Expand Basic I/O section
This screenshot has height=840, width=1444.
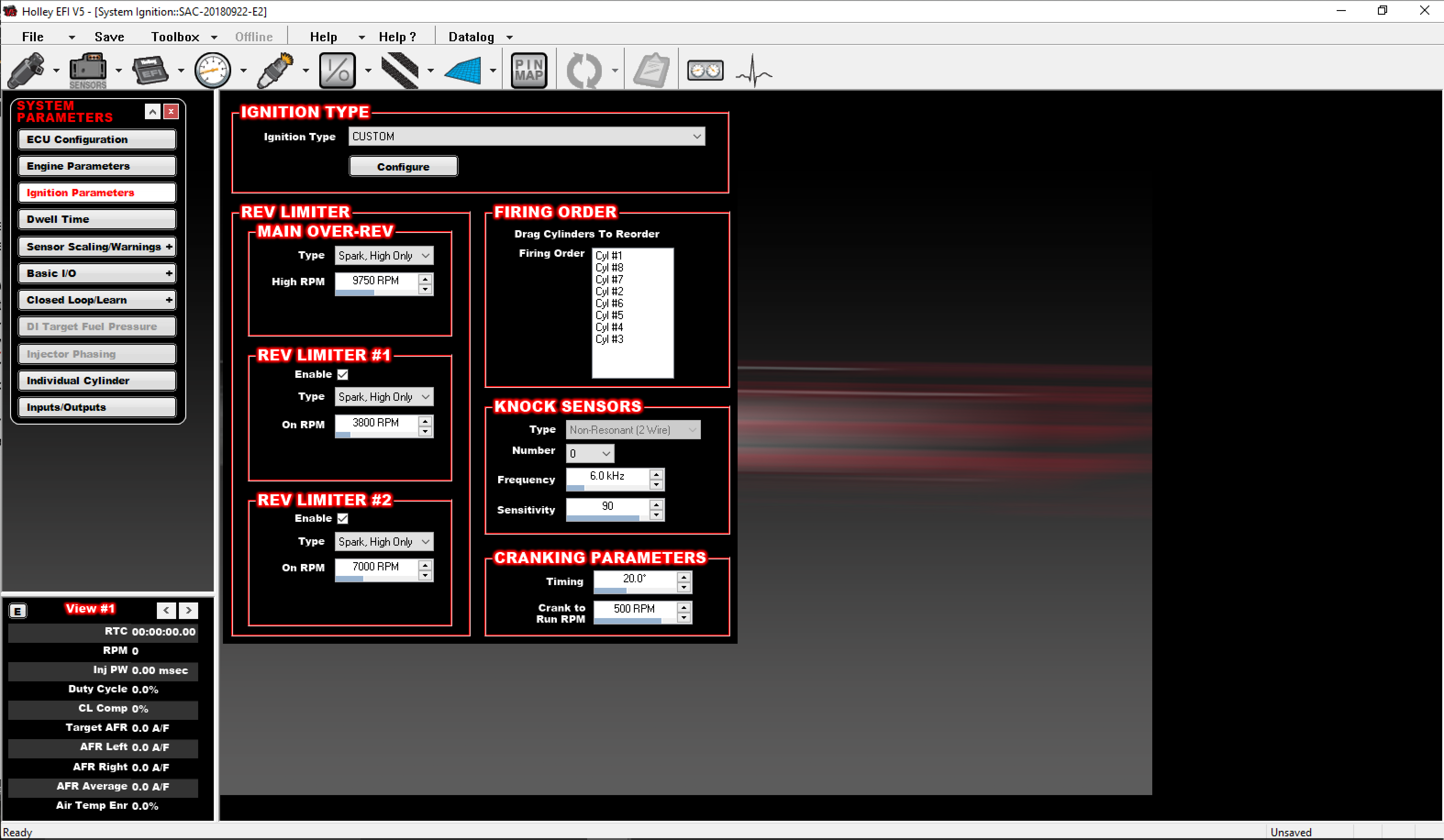[x=168, y=273]
